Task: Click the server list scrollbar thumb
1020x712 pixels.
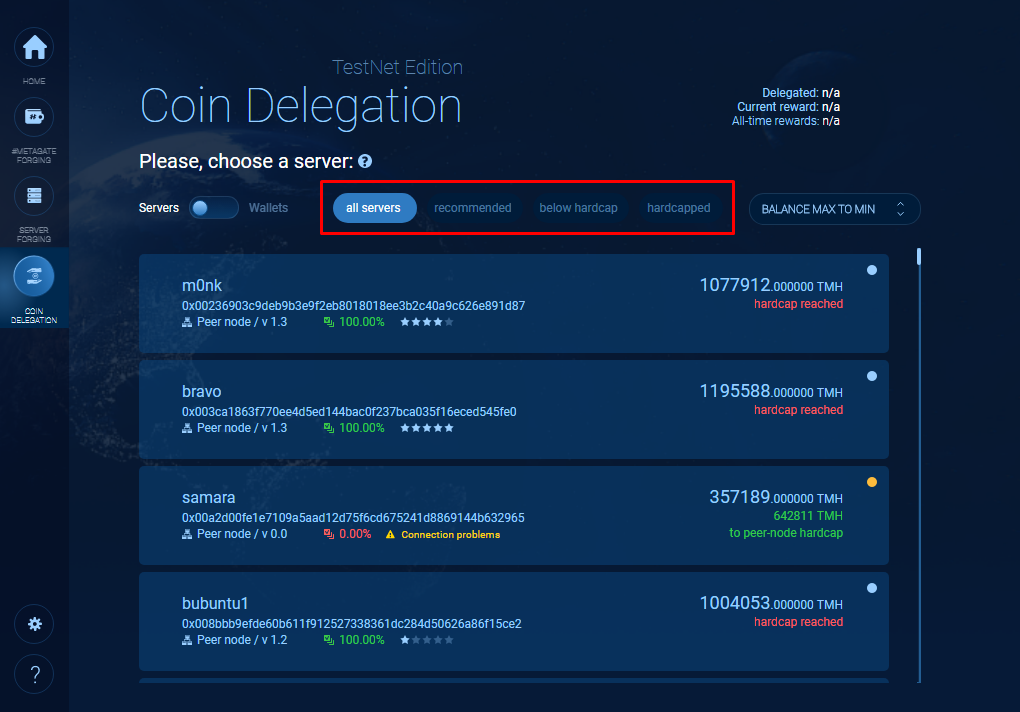Action: pos(919,256)
